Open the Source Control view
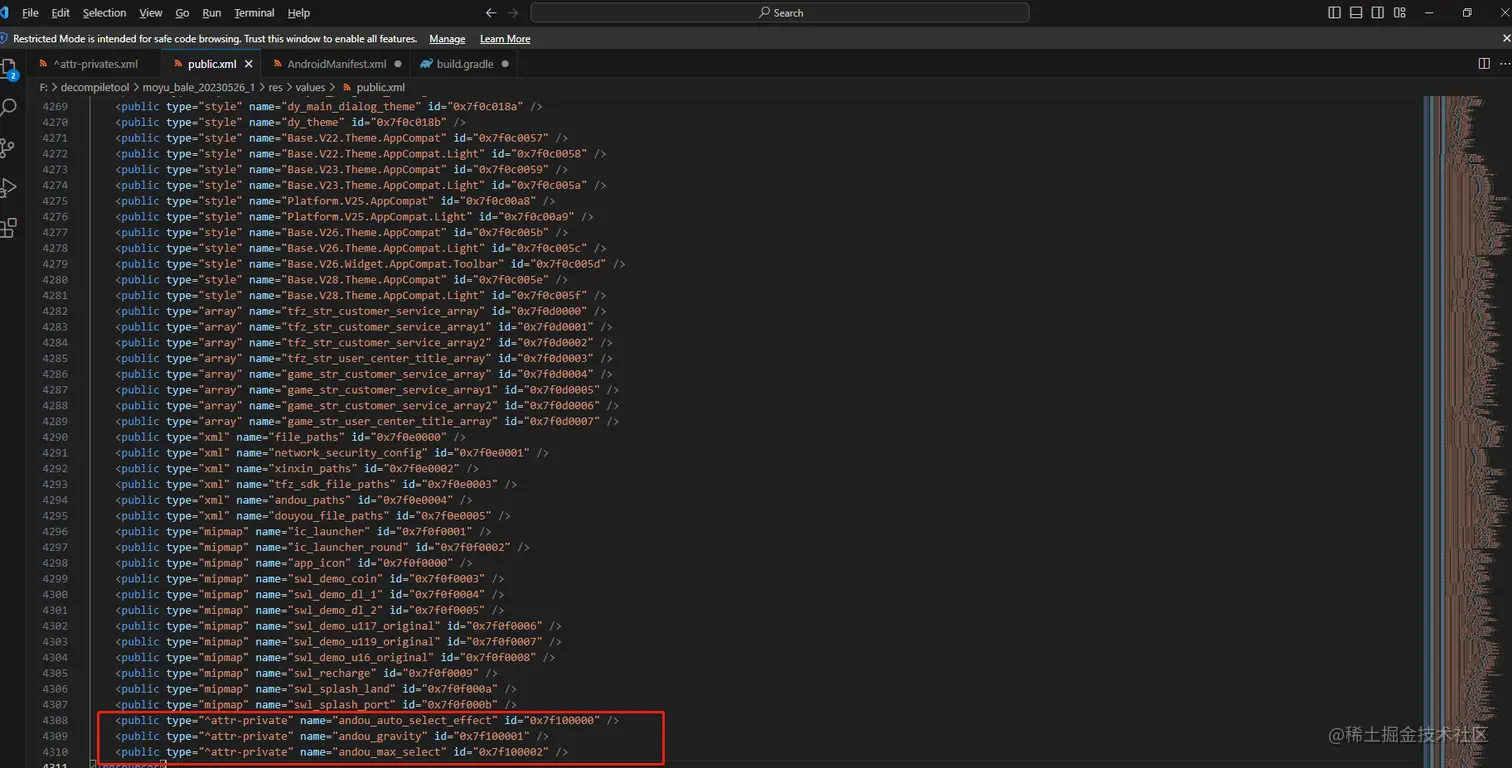Screen dimensions: 1512x768 [x=9, y=148]
